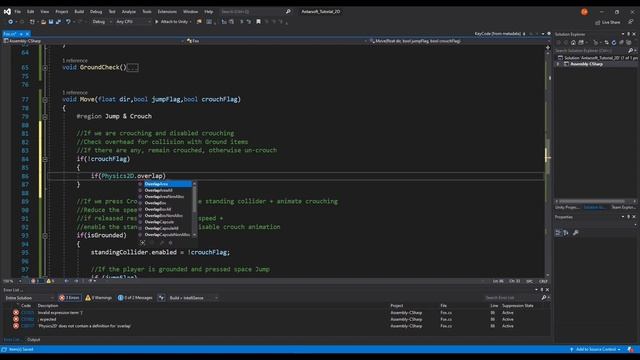Open the Assembly-CSharp project scope dropdown
640x360 pixels.
click(94, 41)
